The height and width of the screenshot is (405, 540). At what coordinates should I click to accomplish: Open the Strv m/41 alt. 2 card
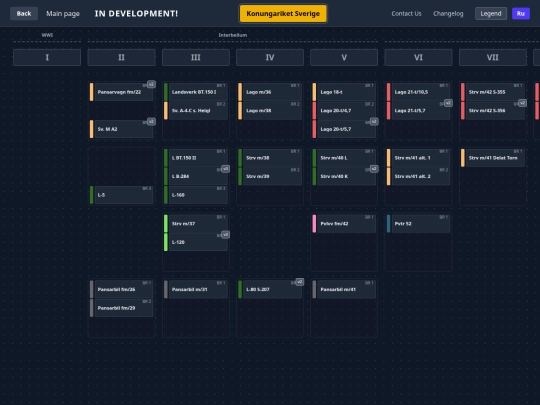418,176
